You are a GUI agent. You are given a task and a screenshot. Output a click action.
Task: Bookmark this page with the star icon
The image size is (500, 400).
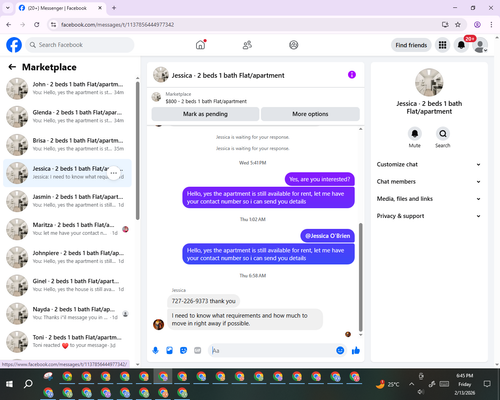[458, 25]
